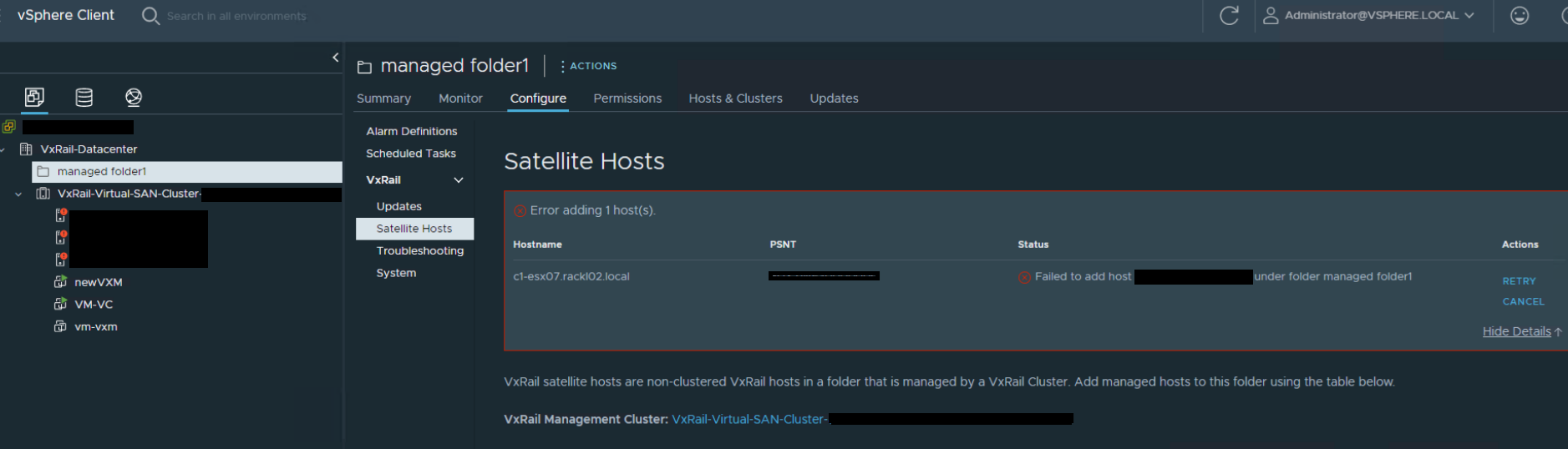1568x449 pixels.
Task: Click the VxRail-Datacenter datacenter icon
Action: pyautogui.click(x=26, y=149)
